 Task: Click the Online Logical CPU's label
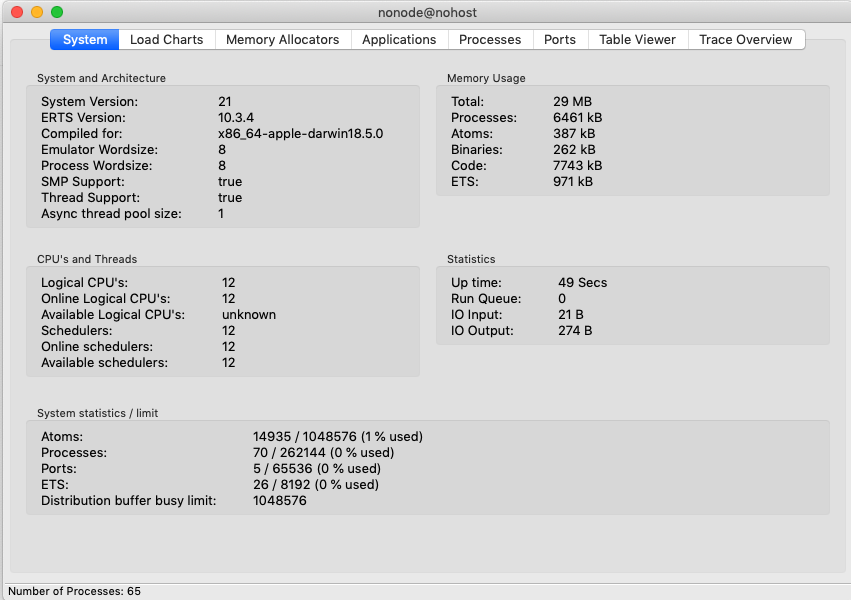click(x=106, y=298)
